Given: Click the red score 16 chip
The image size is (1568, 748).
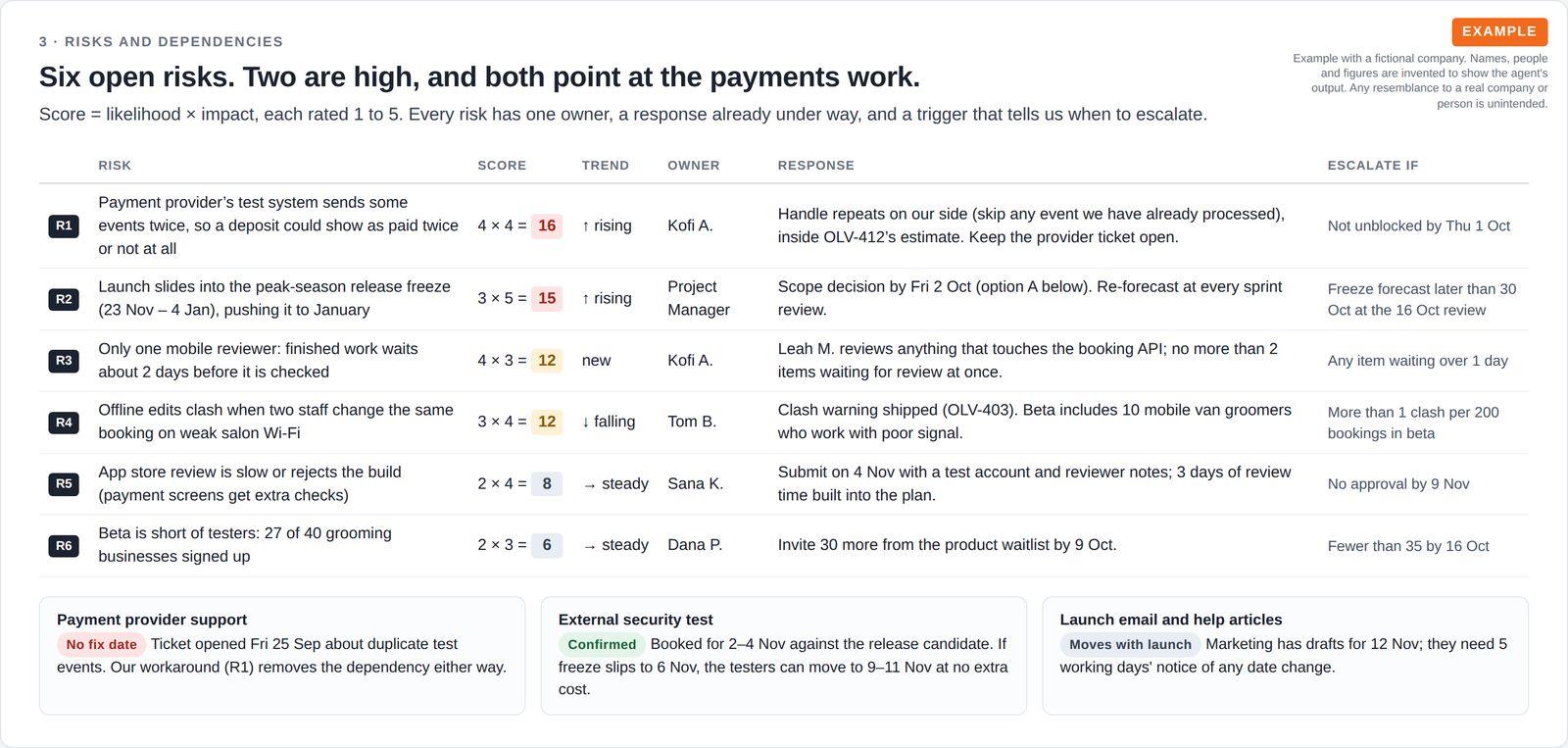Looking at the screenshot, I should pyautogui.click(x=547, y=225).
